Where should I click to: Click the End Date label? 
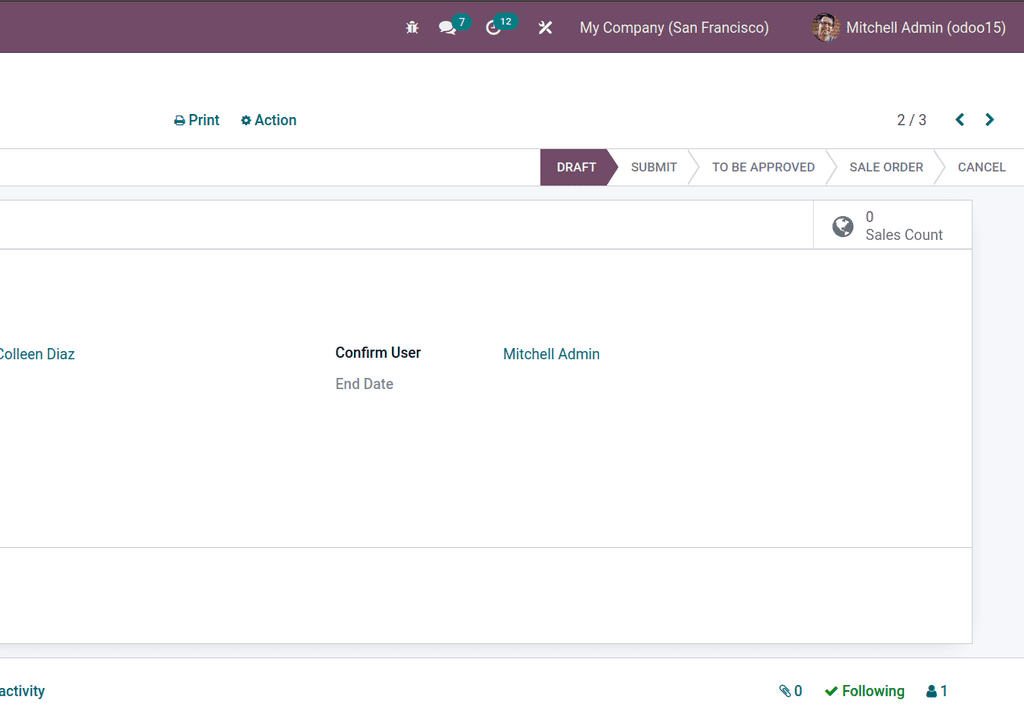click(x=364, y=384)
